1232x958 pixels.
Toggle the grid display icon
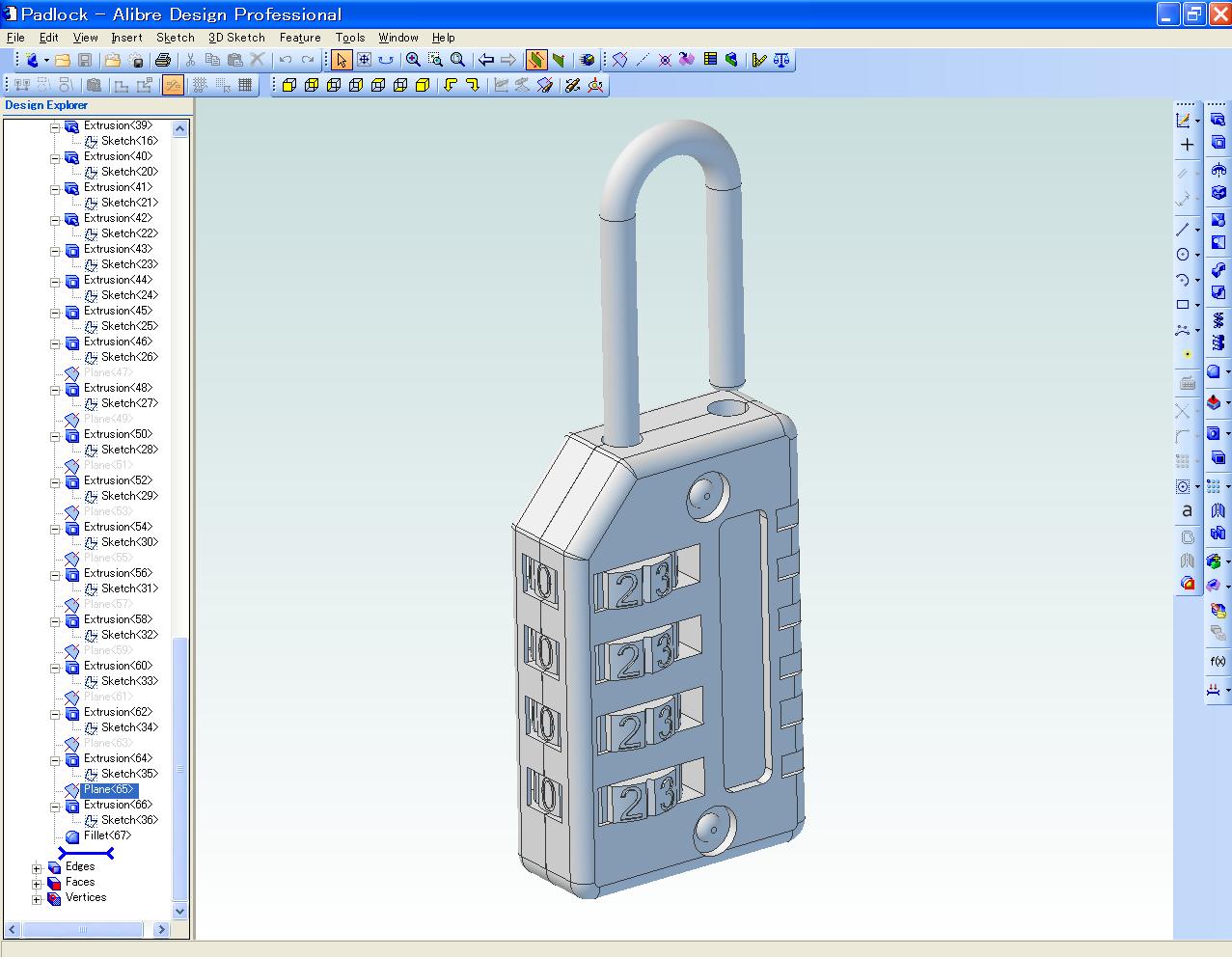244,85
